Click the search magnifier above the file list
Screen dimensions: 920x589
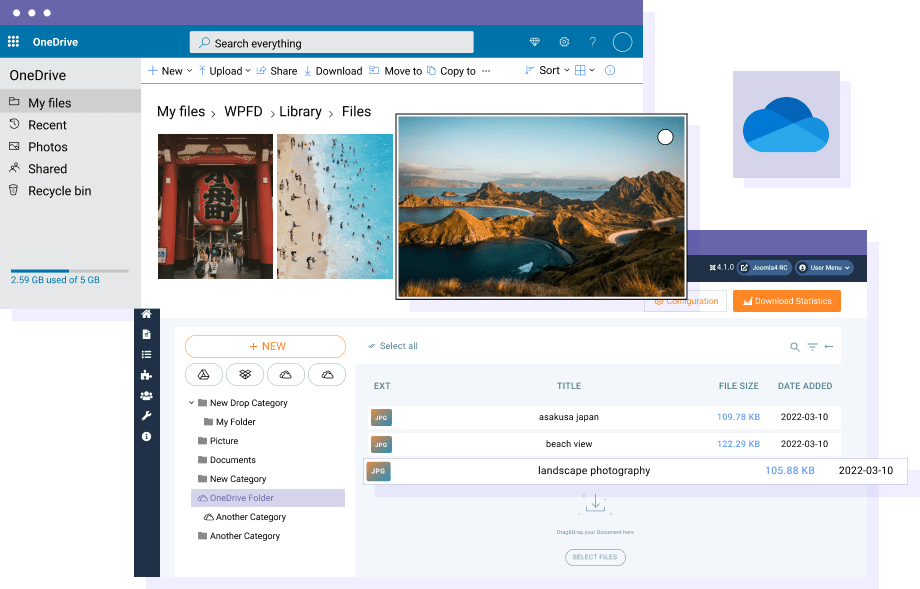click(793, 345)
